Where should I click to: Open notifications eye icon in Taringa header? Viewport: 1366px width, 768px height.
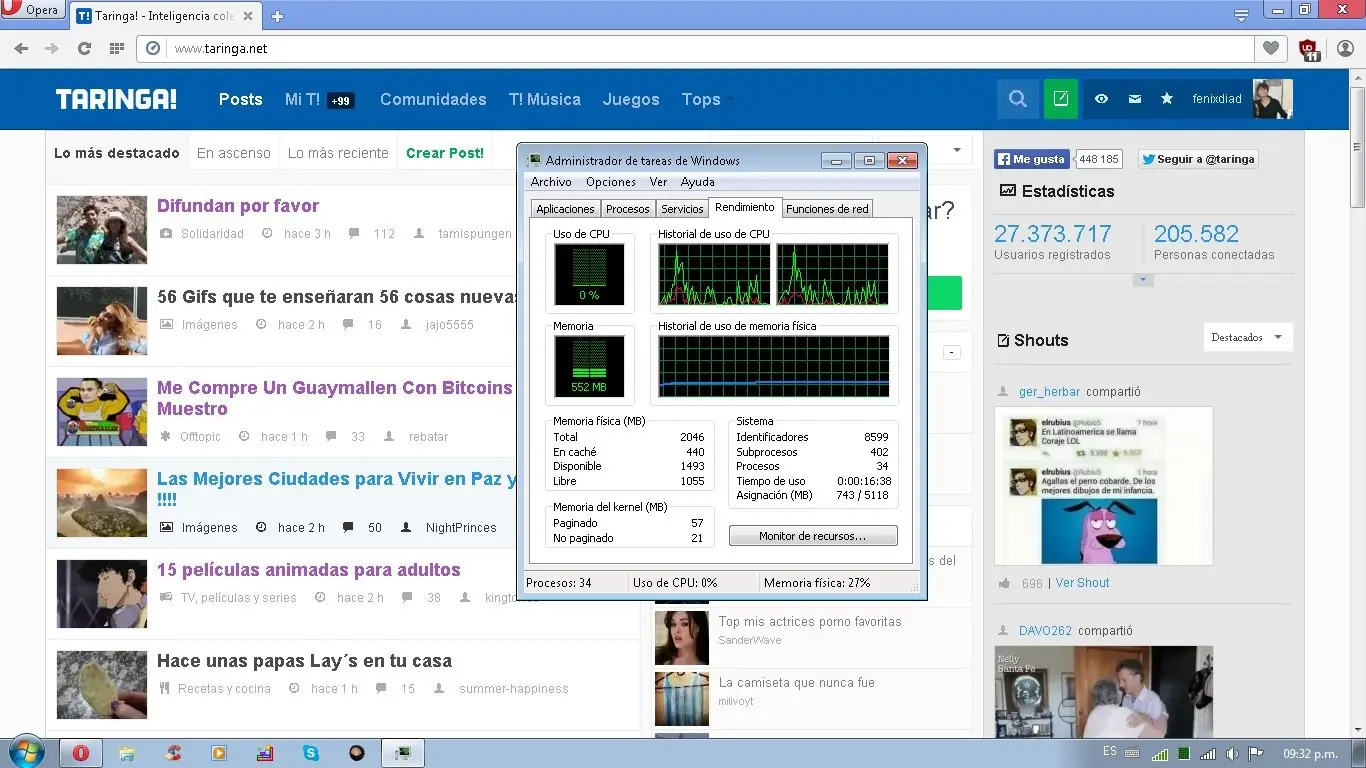tap(1101, 99)
